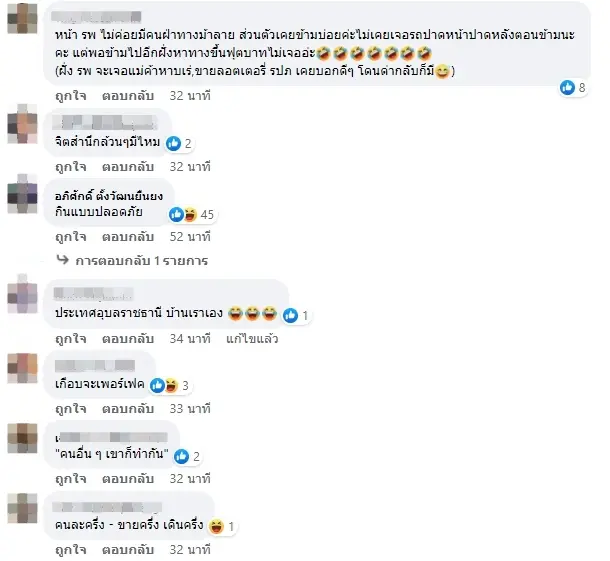This screenshot has height=561, width=610.
Task: Click the 34 นาที timestamp
Action: 190,339
